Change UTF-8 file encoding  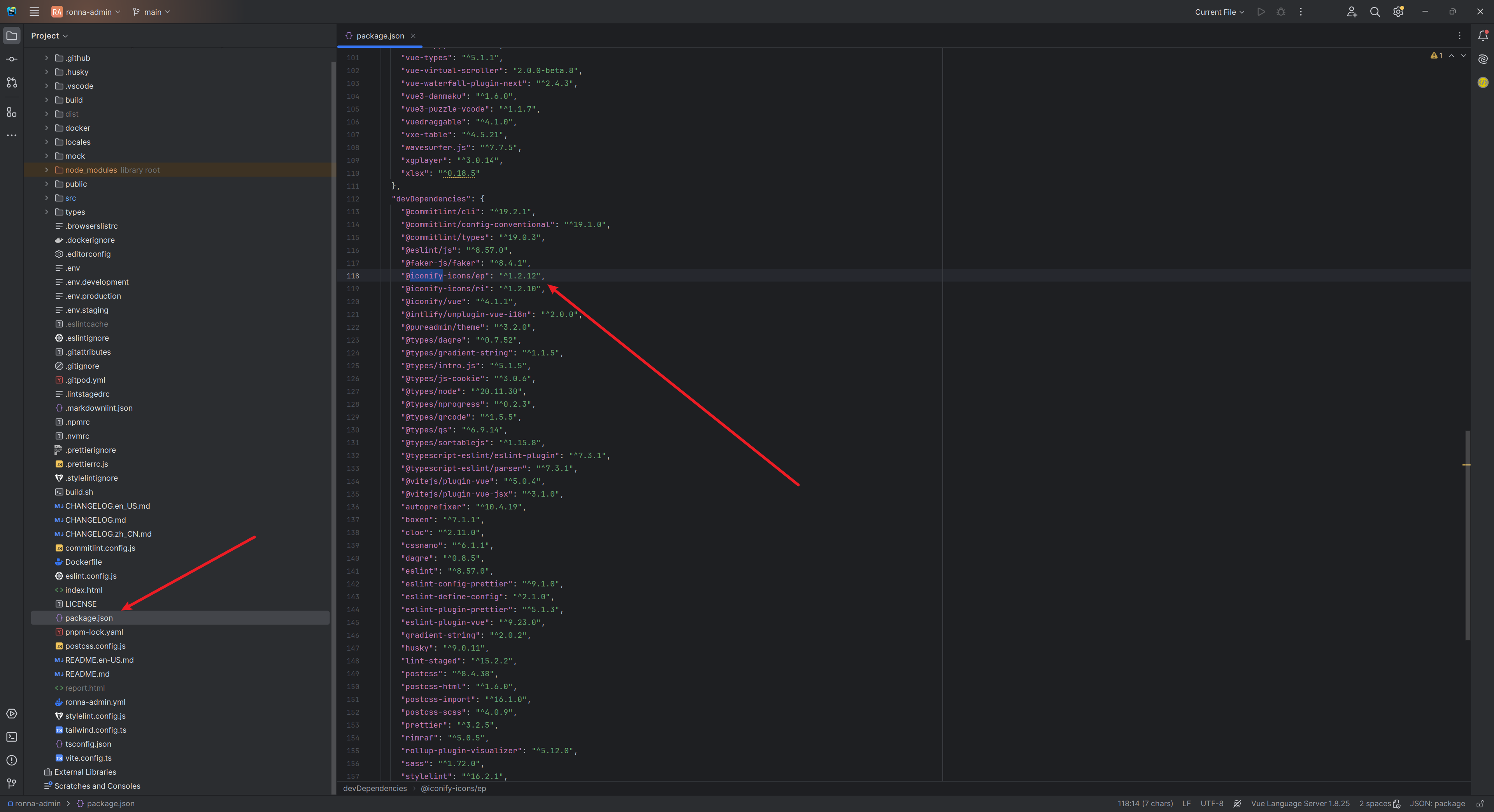1212,803
